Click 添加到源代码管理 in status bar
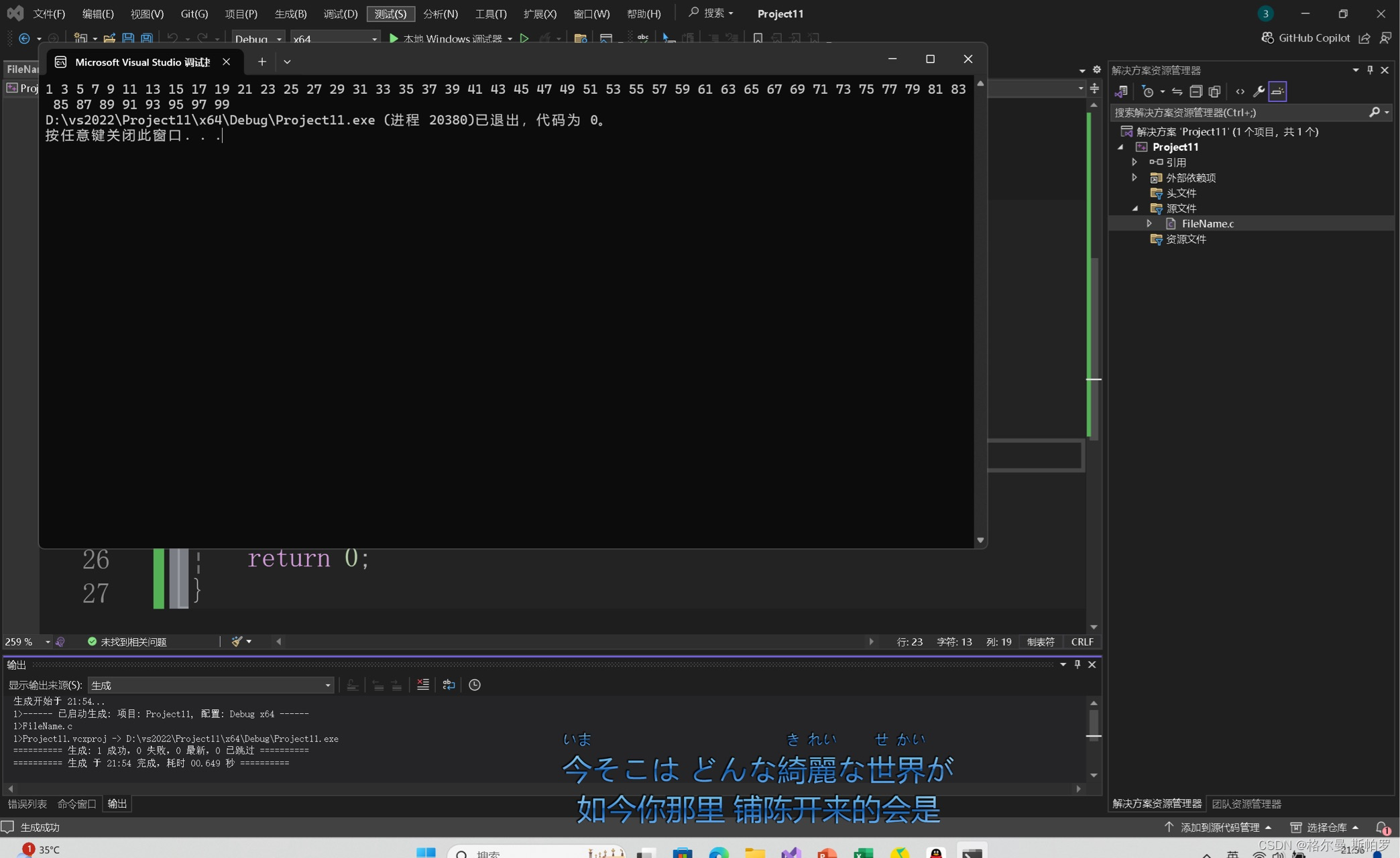Viewport: 1400px width, 858px height. click(x=1218, y=827)
